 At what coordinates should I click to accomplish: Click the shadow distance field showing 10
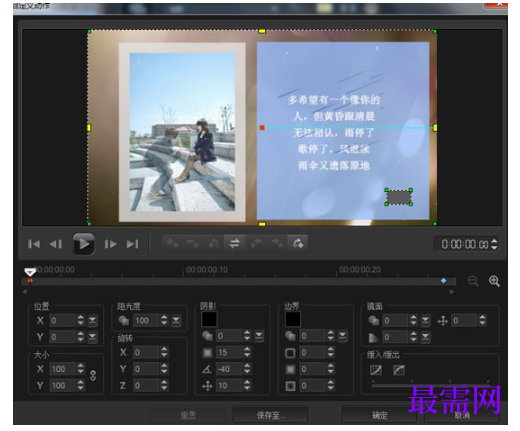(229, 385)
